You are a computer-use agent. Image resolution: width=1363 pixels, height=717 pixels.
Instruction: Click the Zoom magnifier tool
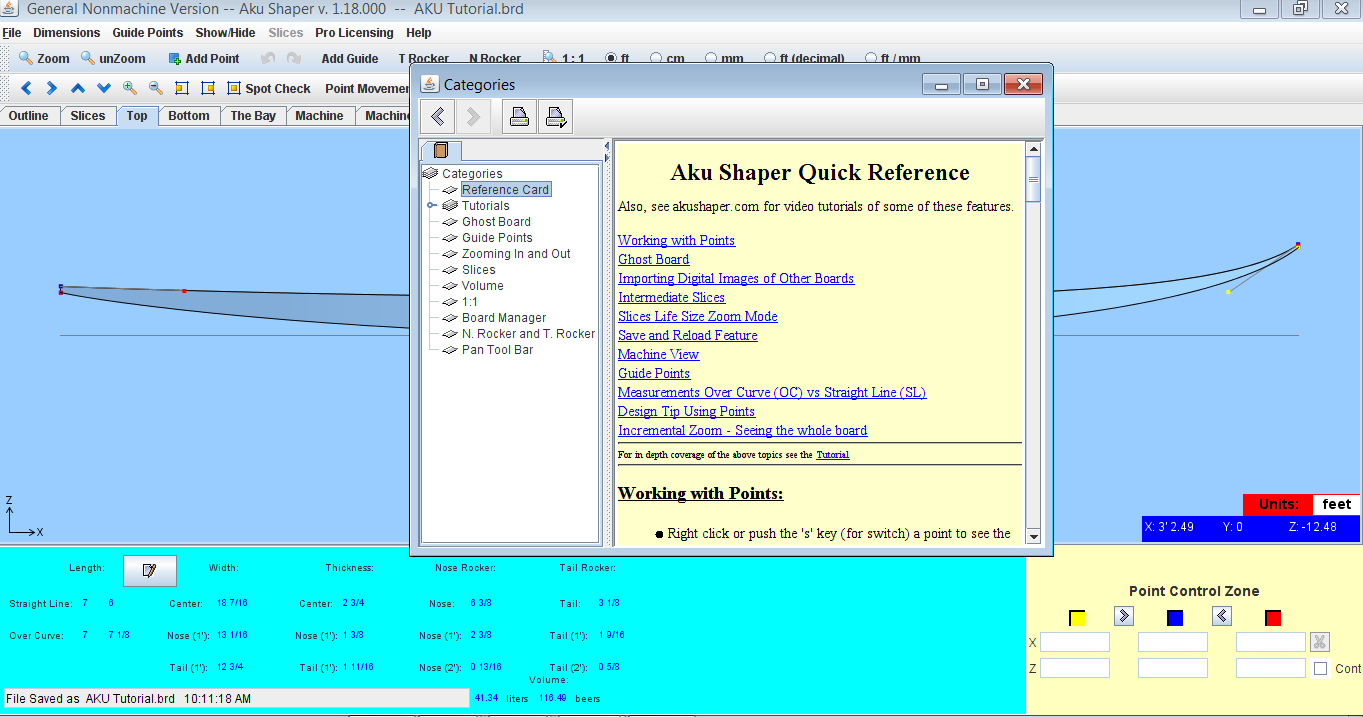tap(44, 59)
